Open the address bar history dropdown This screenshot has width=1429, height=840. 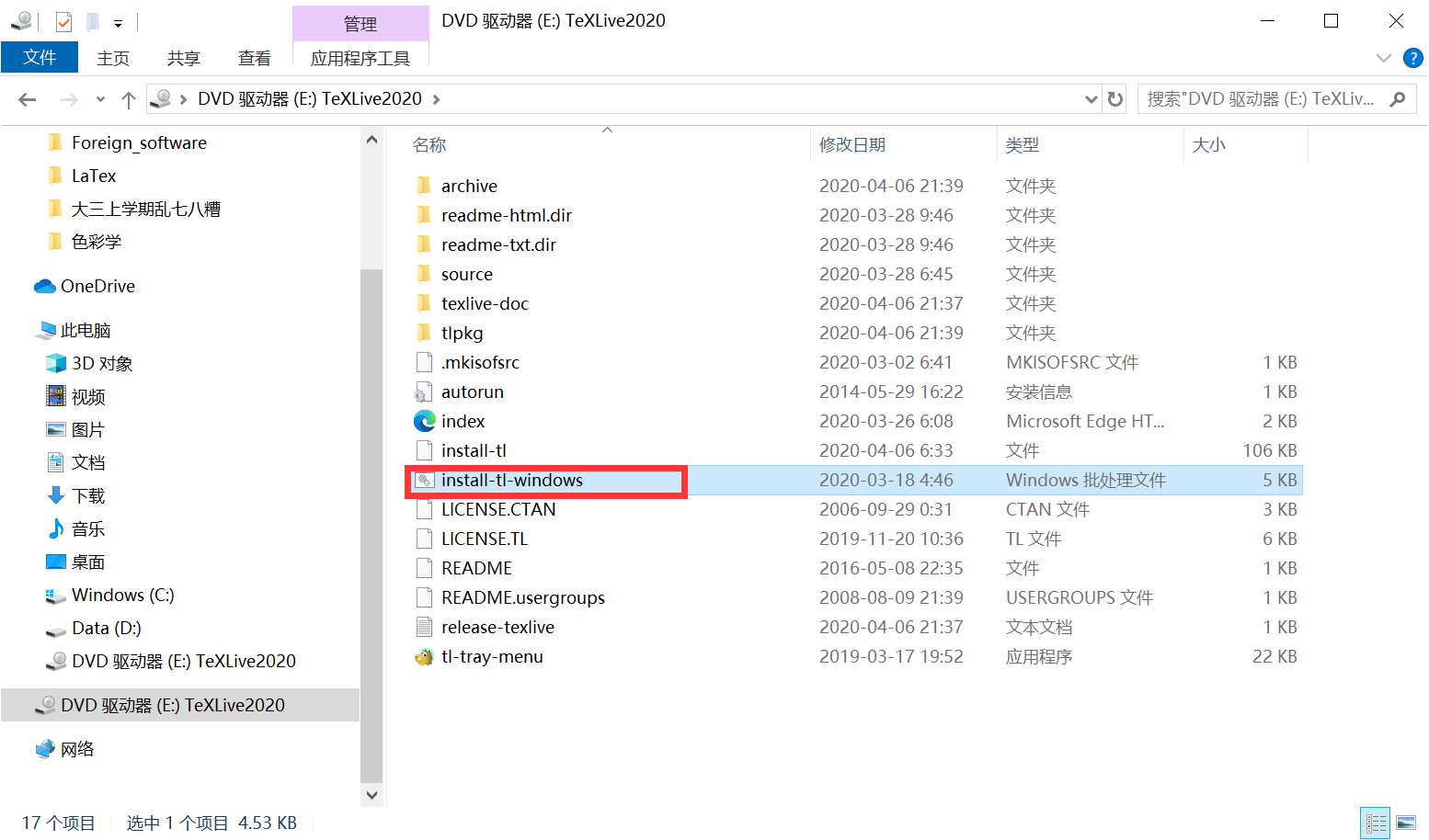click(x=1090, y=98)
